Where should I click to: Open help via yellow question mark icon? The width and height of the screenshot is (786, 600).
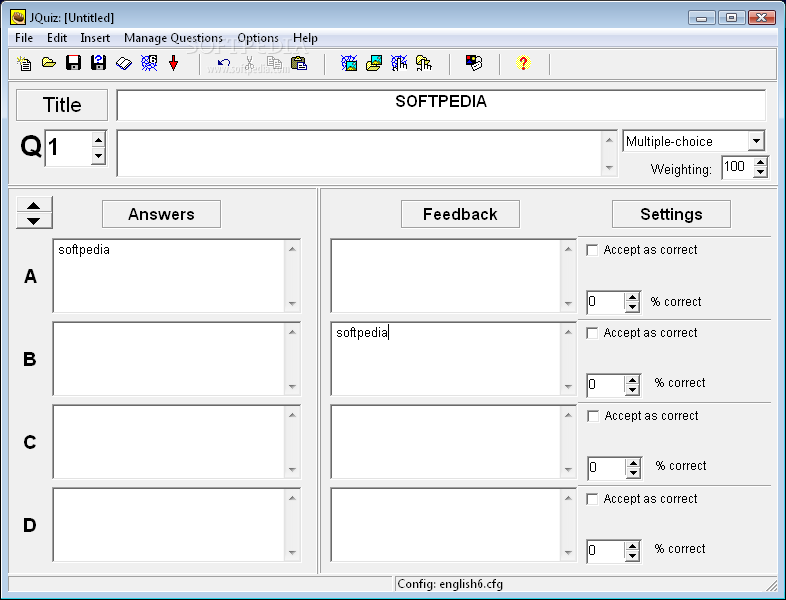pyautogui.click(x=523, y=63)
